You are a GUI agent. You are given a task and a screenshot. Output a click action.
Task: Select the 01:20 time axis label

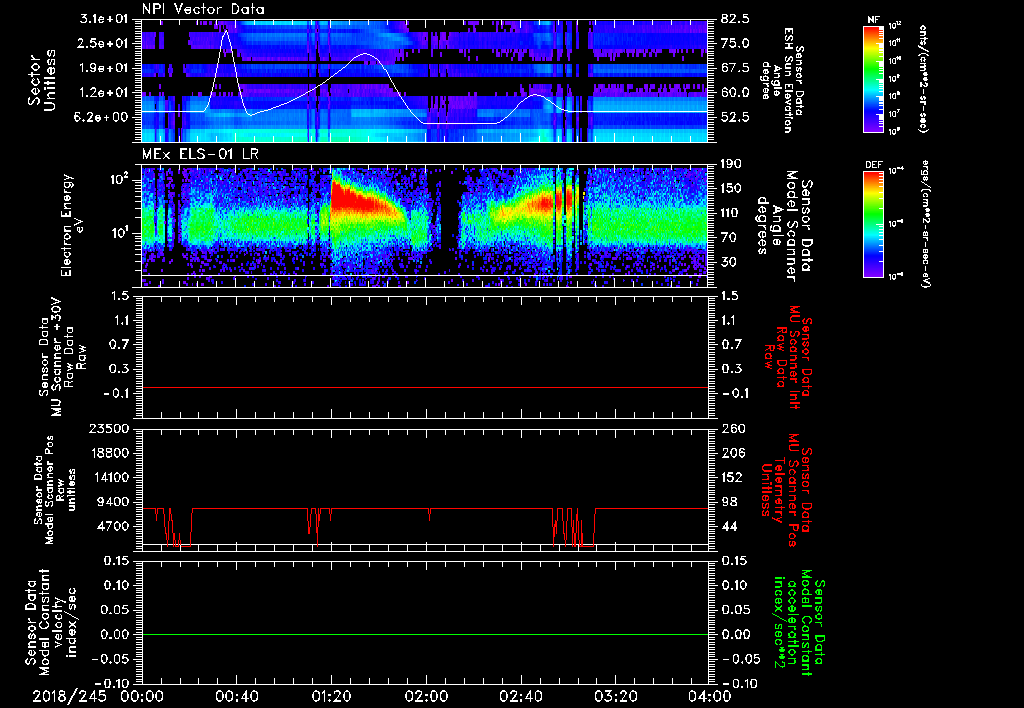[x=332, y=695]
